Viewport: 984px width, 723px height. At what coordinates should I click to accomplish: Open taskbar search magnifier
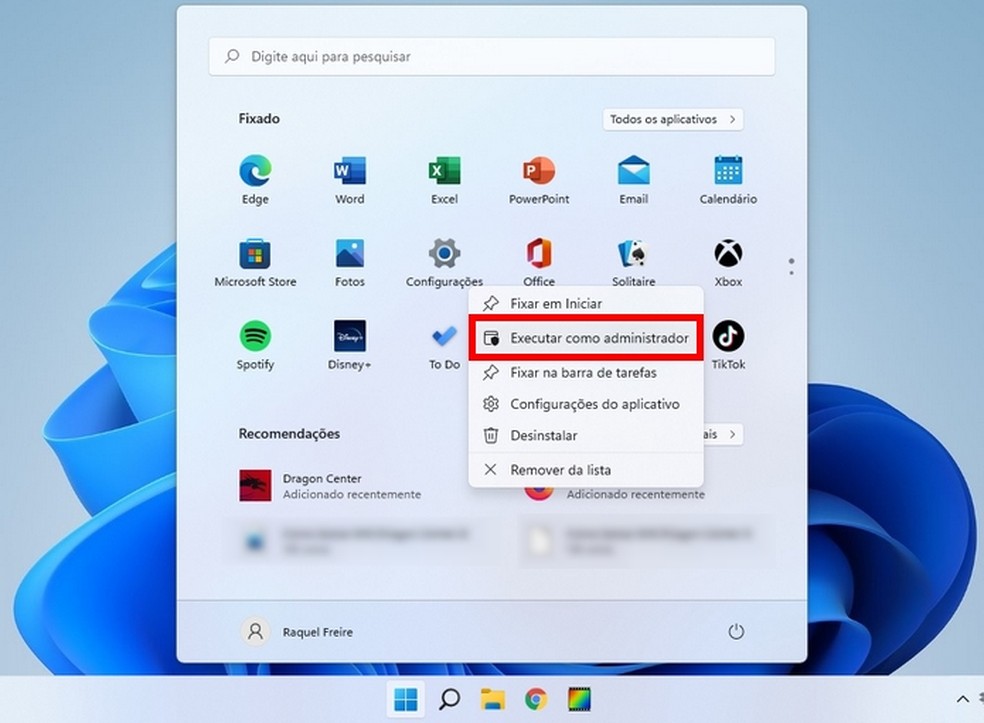[449, 699]
